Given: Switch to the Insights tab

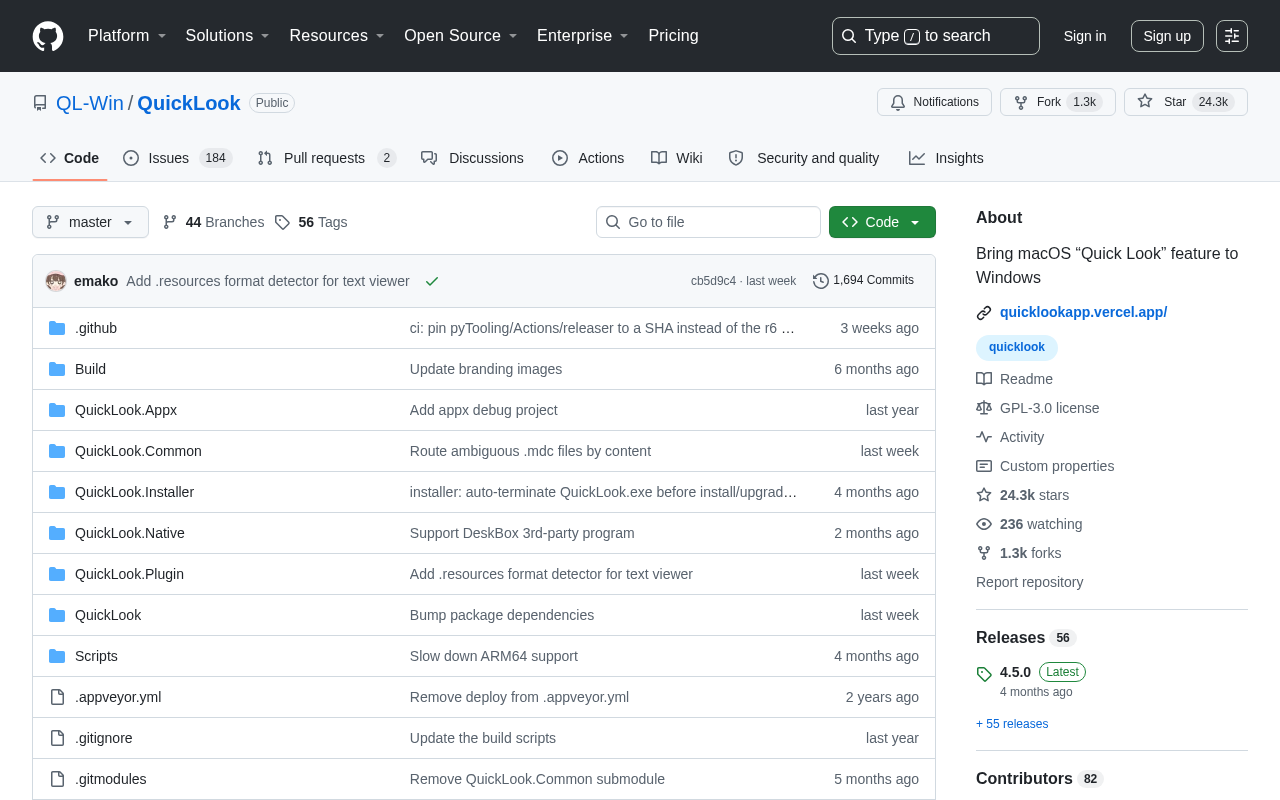Looking at the screenshot, I should coord(946,158).
